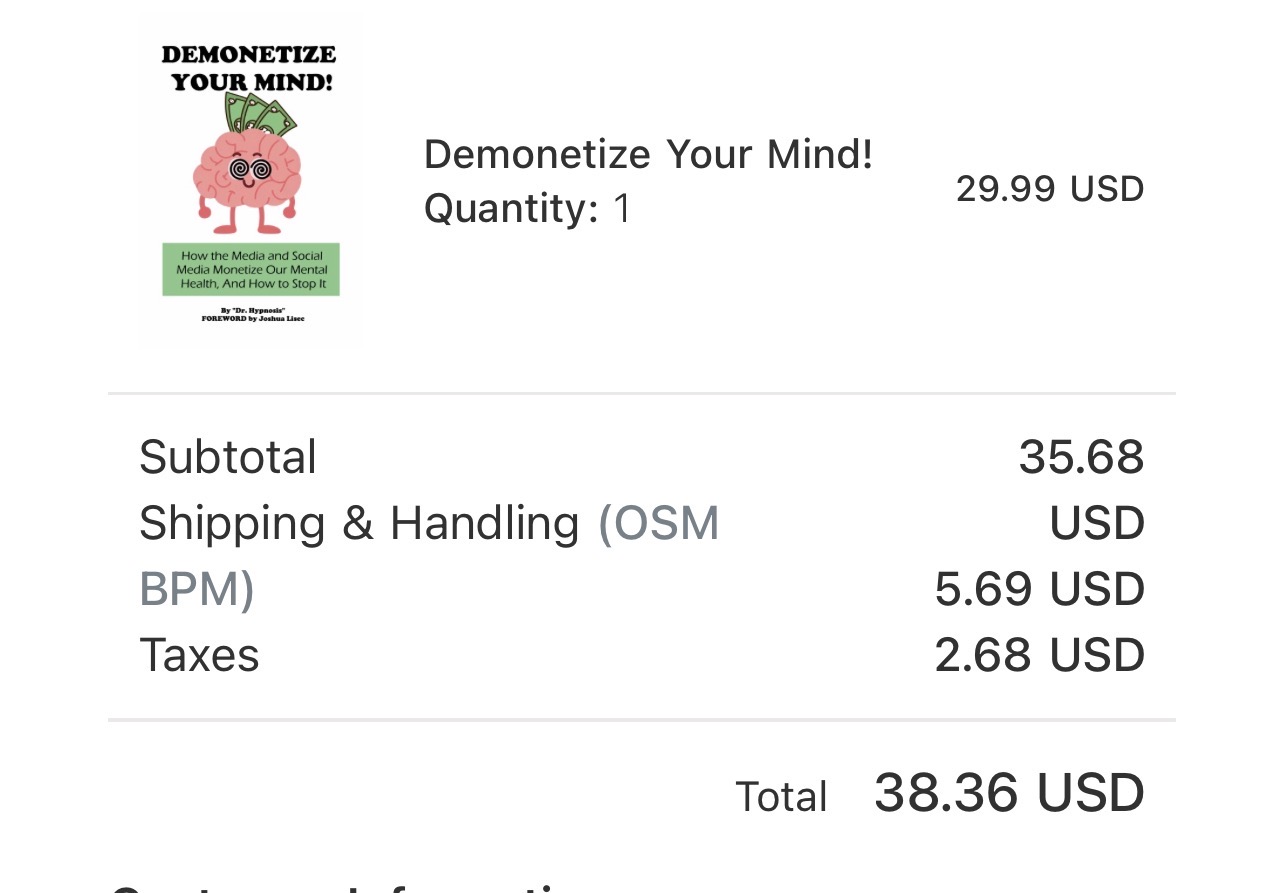Image resolution: width=1284 pixels, height=893 pixels.
Task: Select the bold cover heading DEMONETIZE YOUR MIND!
Action: click(x=249, y=67)
